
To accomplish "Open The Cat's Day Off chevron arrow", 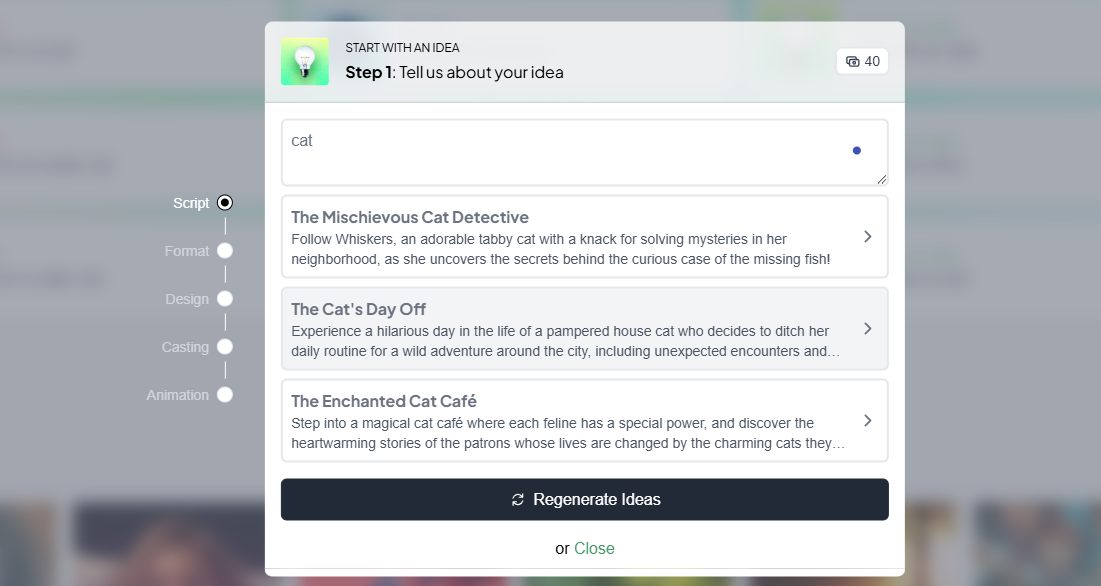I will coord(868,328).
